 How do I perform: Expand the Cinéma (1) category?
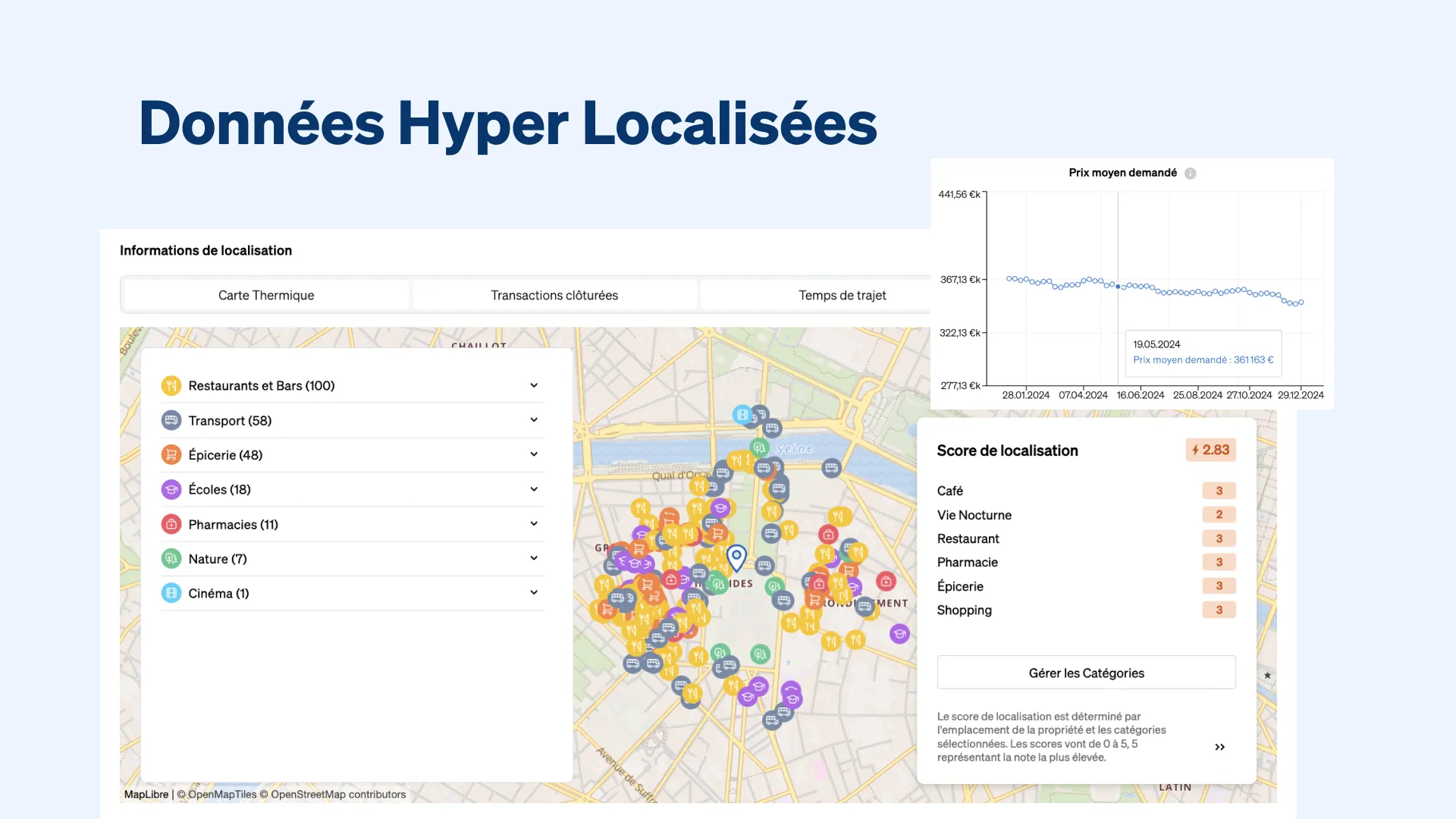point(534,592)
